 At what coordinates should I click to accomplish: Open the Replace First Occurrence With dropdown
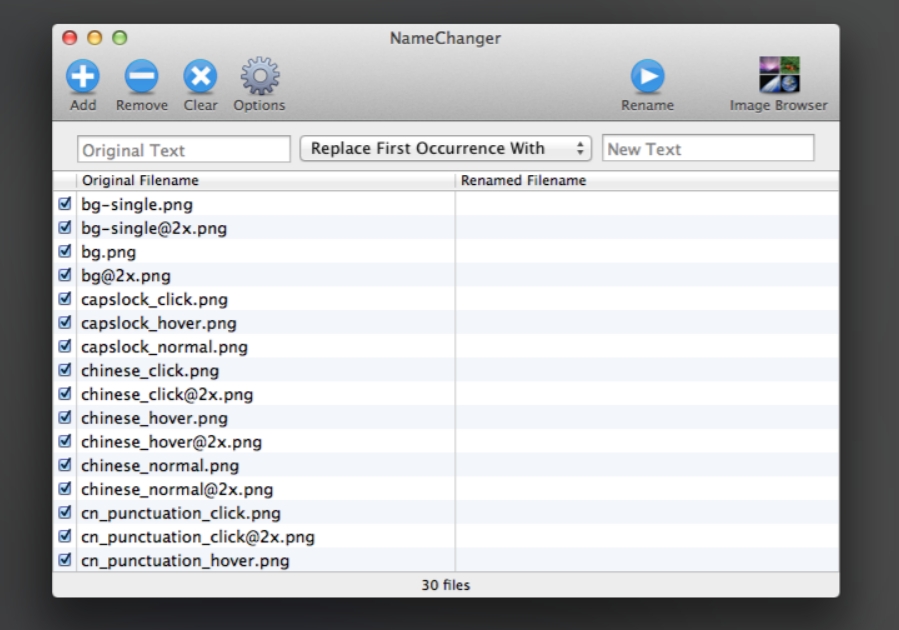[445, 148]
